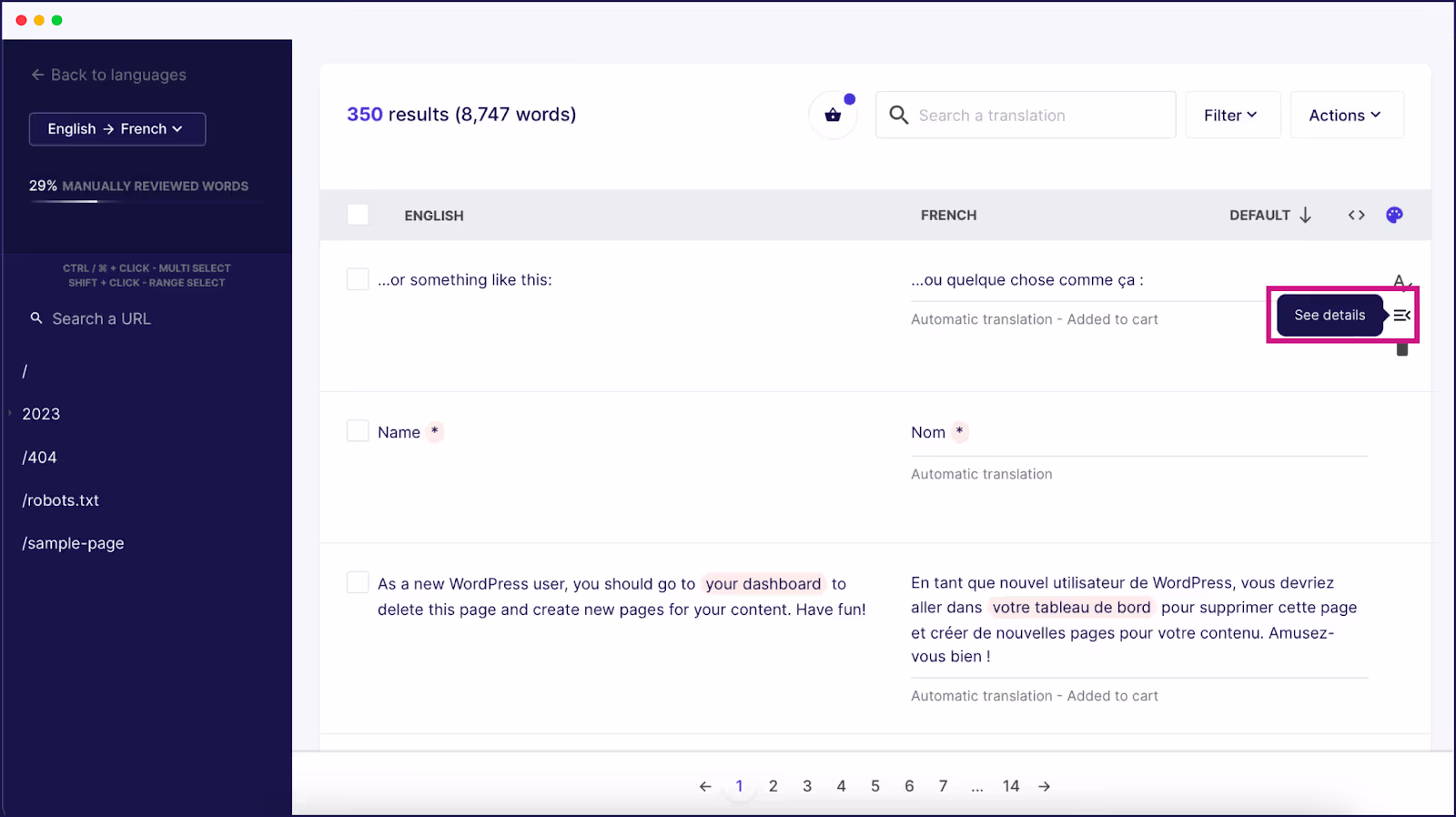Viewport: 1456px width, 817px height.
Task: Click the magnifier icon in translation search
Action: pyautogui.click(x=899, y=115)
